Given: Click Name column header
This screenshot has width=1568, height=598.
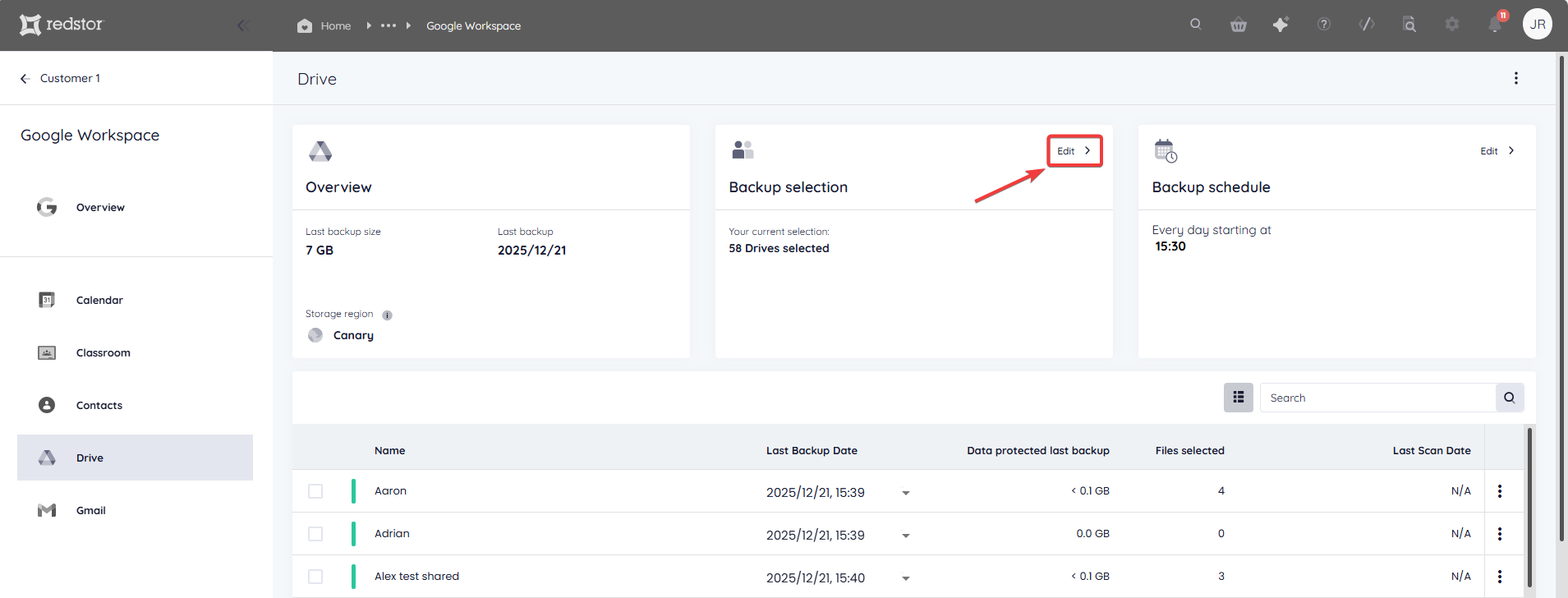Looking at the screenshot, I should pyautogui.click(x=389, y=450).
